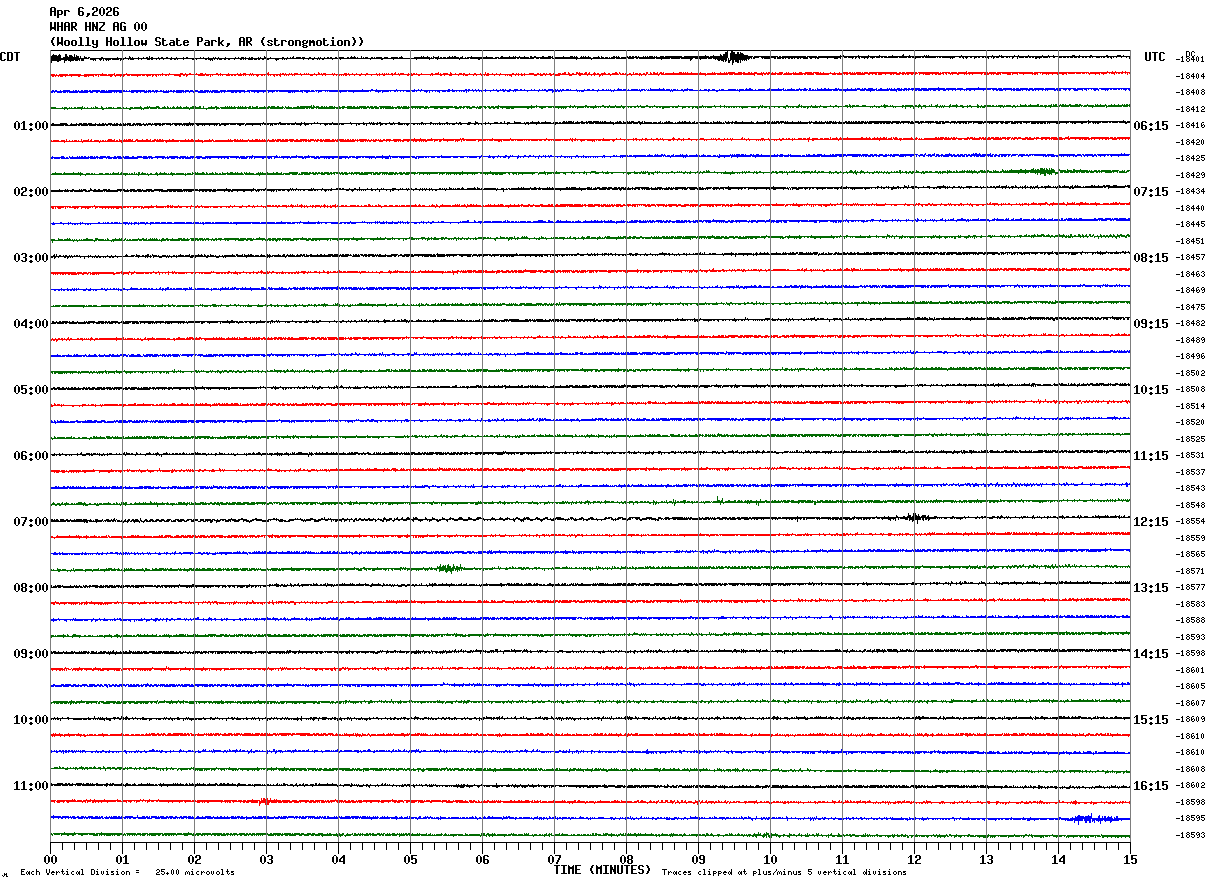Image resolution: width=1210 pixels, height=886 pixels.
Task: Click the black burst on the 07:00 trace
Action: 916,517
